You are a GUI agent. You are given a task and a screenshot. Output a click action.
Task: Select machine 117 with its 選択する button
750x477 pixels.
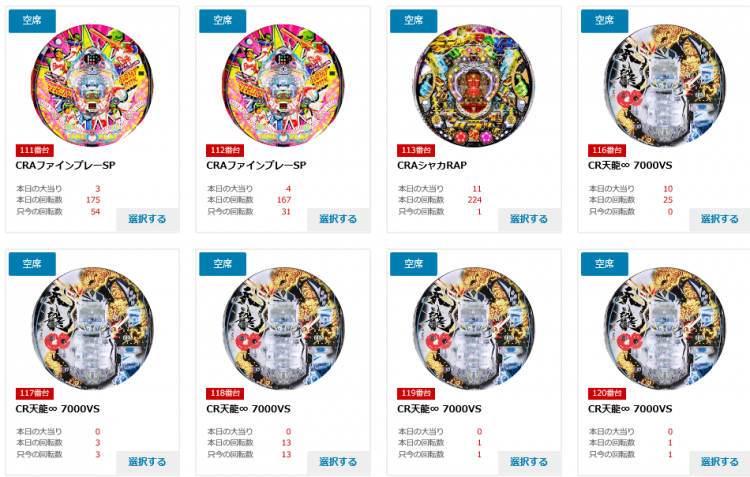coord(147,462)
